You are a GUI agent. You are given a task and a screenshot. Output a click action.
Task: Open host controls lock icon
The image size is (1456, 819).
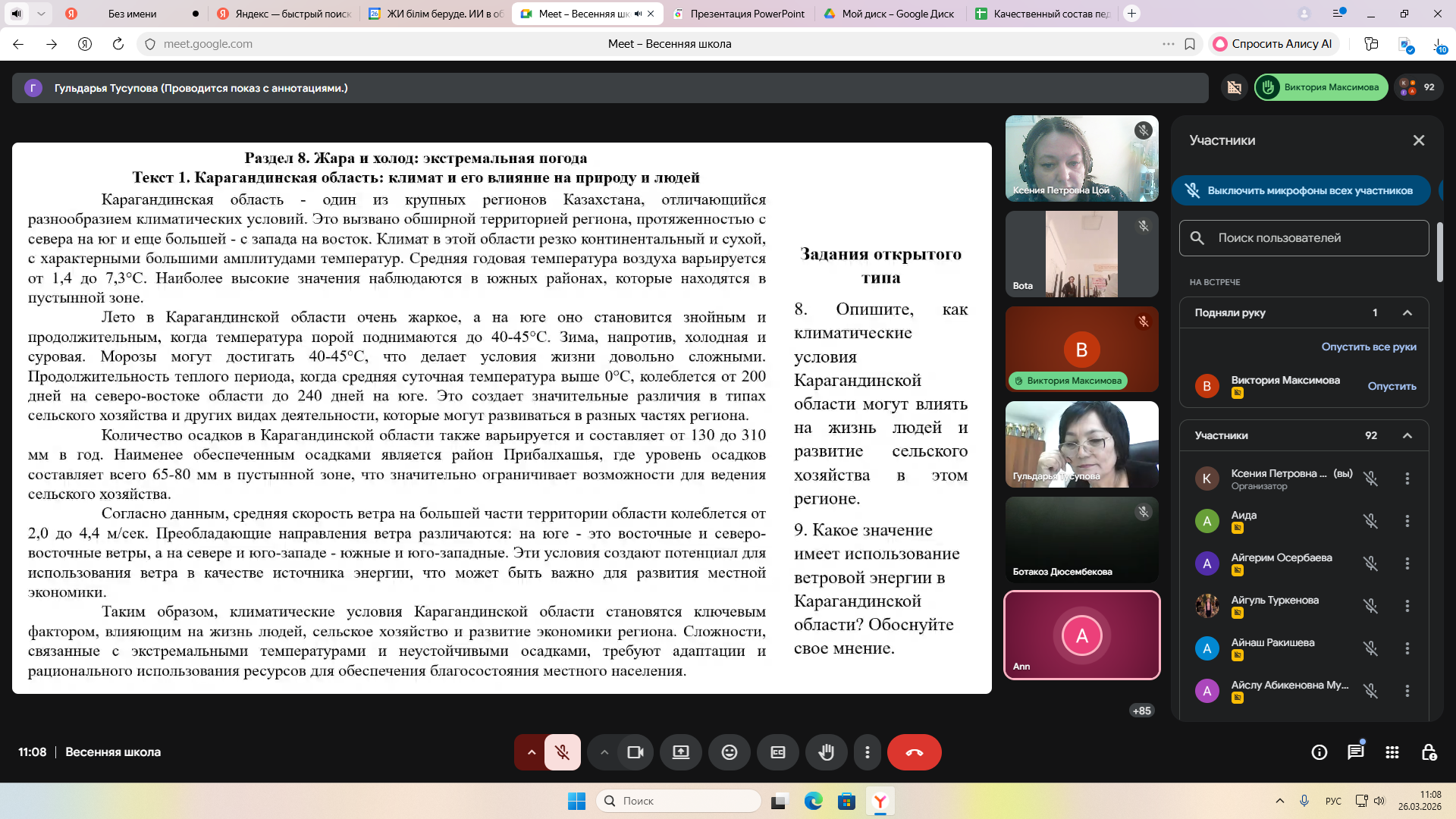coord(1429,752)
